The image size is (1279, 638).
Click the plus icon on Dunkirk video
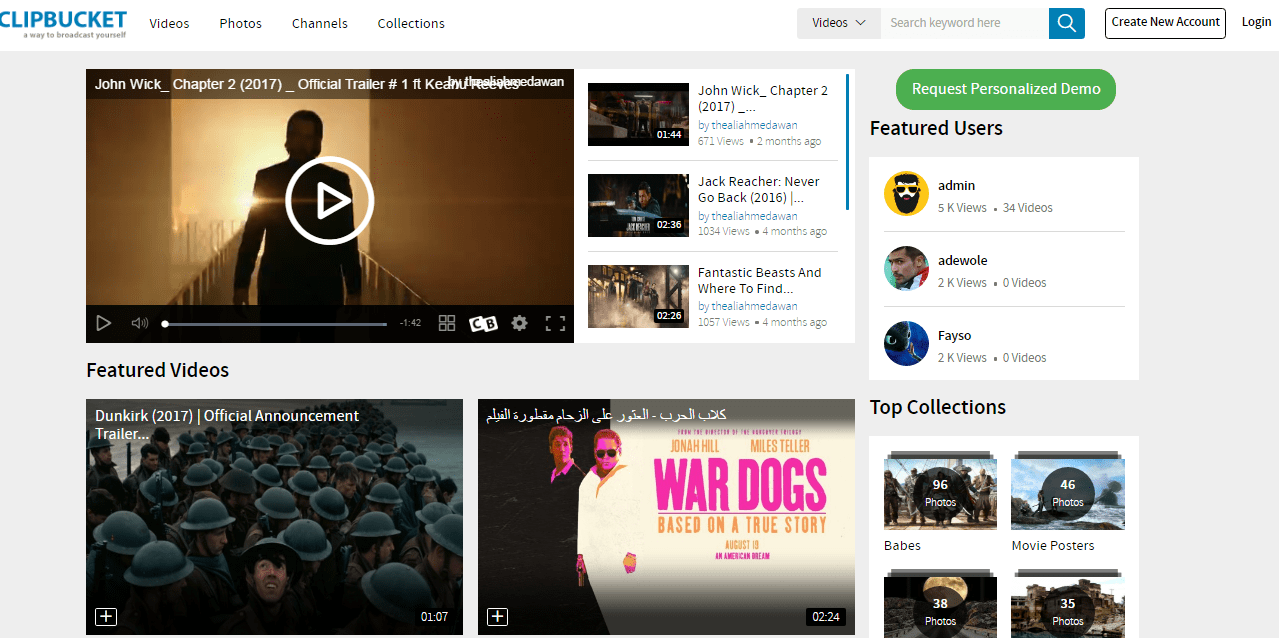coord(106,617)
